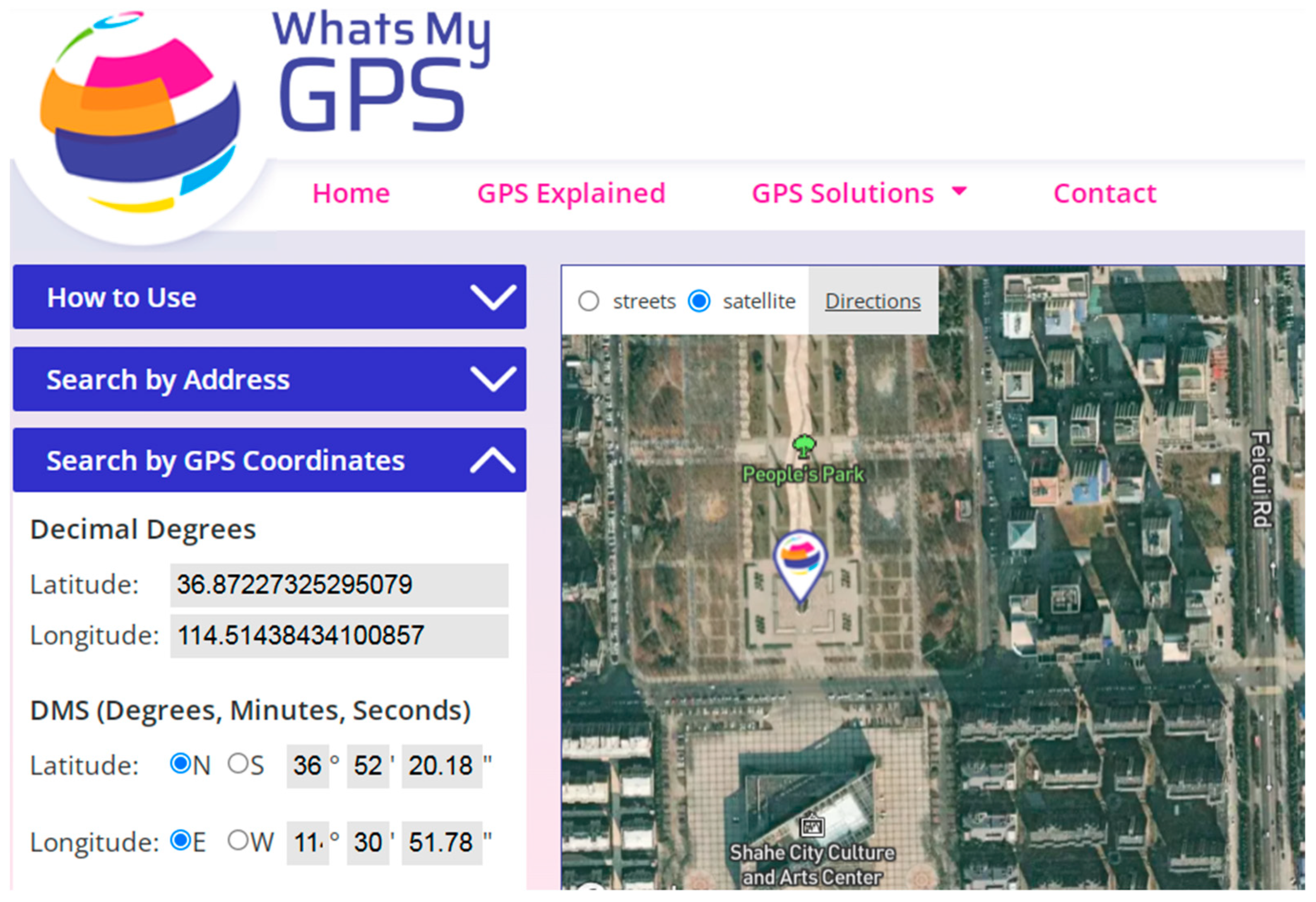Click the longitude seconds field showing 51.78

pyautogui.click(x=441, y=842)
